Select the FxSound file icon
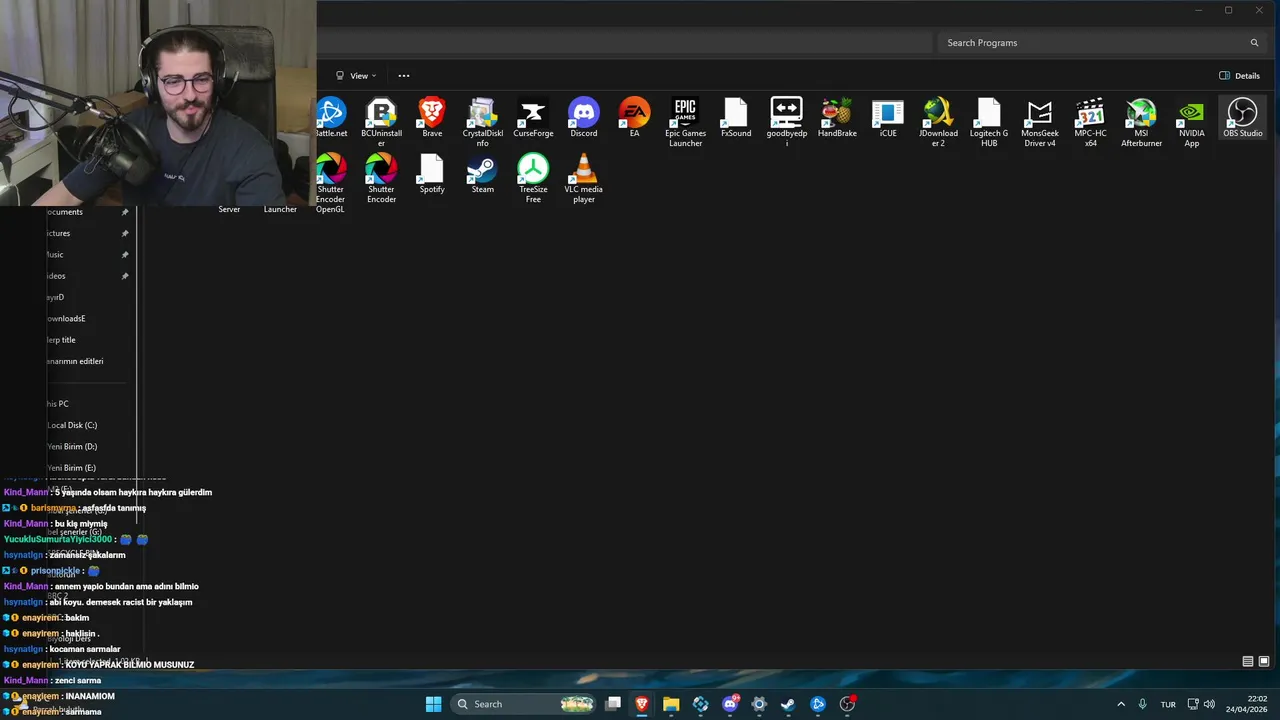Screen dimensions: 1280x720 click(736, 119)
